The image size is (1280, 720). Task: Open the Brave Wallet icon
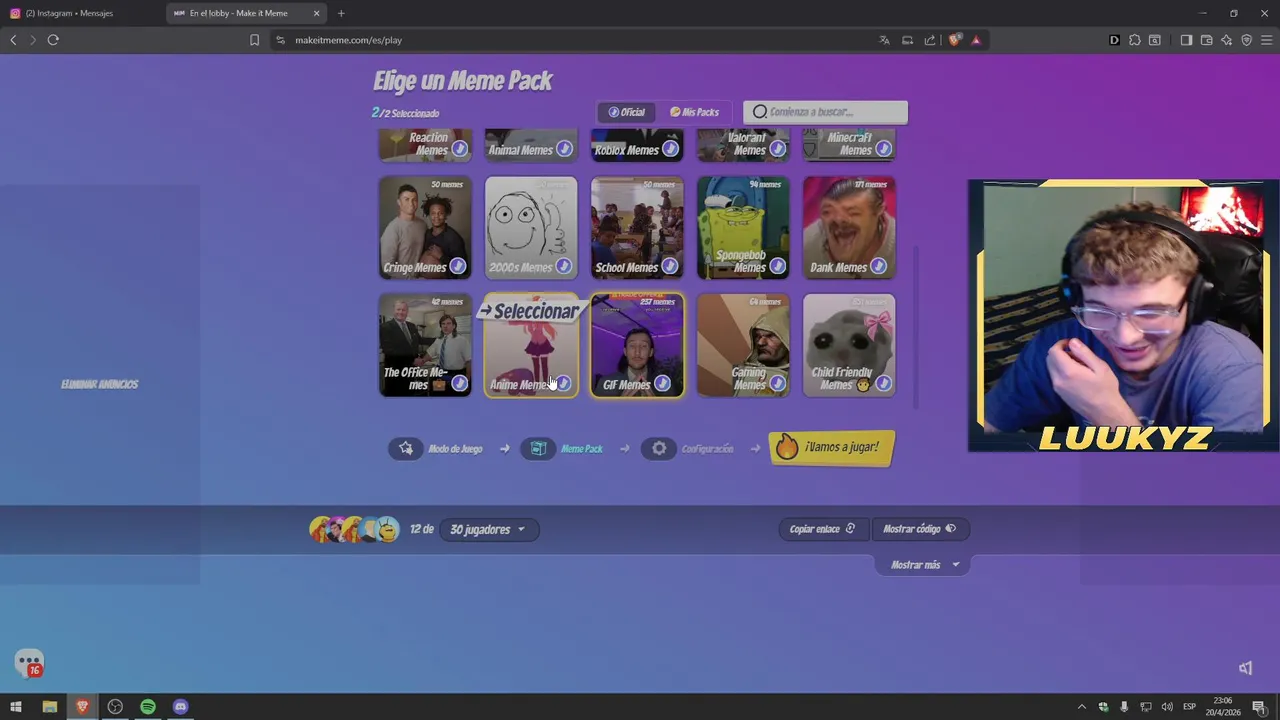point(1206,40)
